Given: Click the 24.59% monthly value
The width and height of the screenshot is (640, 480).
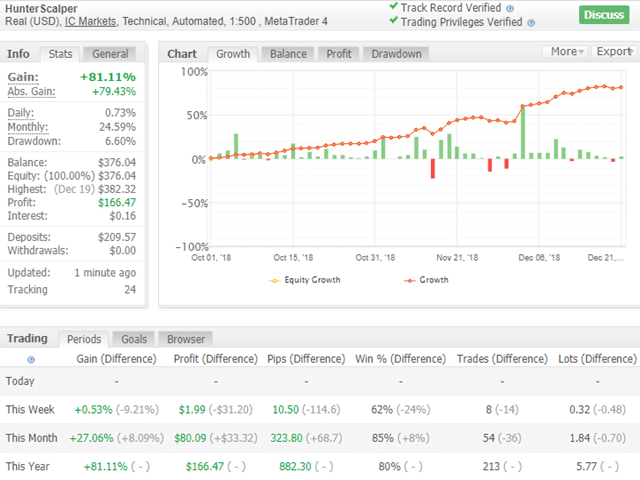Looking at the screenshot, I should pos(118,127).
